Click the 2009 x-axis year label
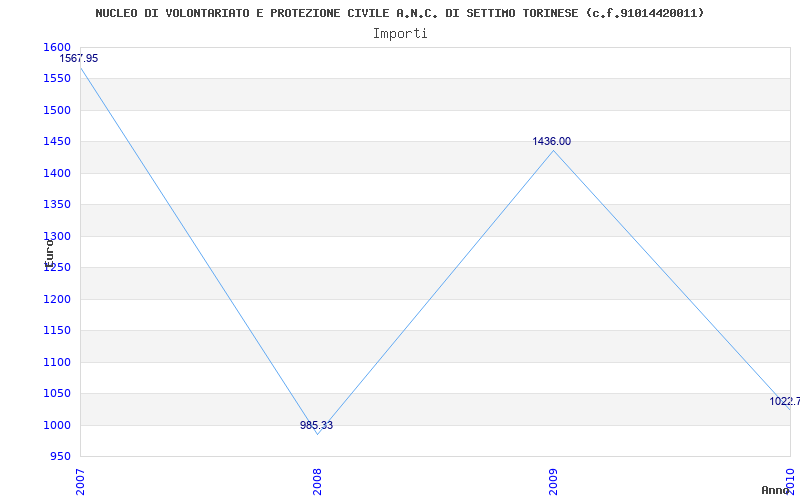This screenshot has height=500, width=800. click(x=553, y=480)
